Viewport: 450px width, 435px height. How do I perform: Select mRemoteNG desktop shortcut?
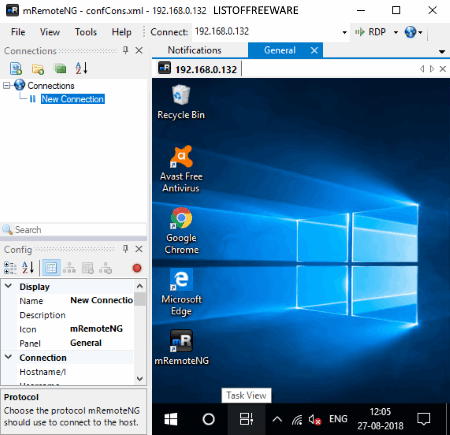click(x=181, y=347)
